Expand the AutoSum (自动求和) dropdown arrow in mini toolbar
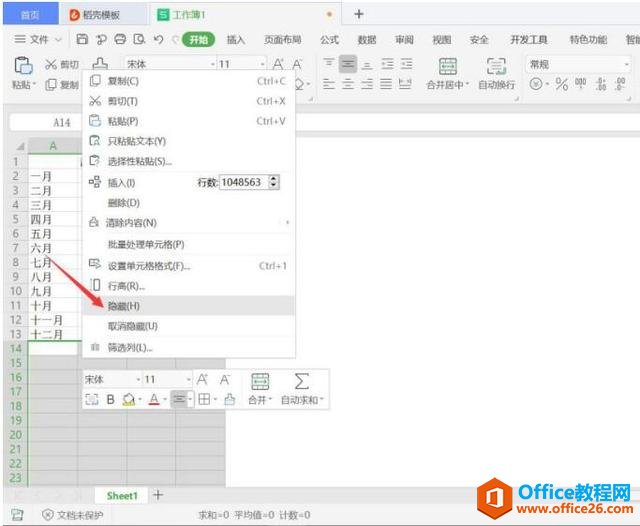Viewport: 640px width, 526px height. point(322,399)
